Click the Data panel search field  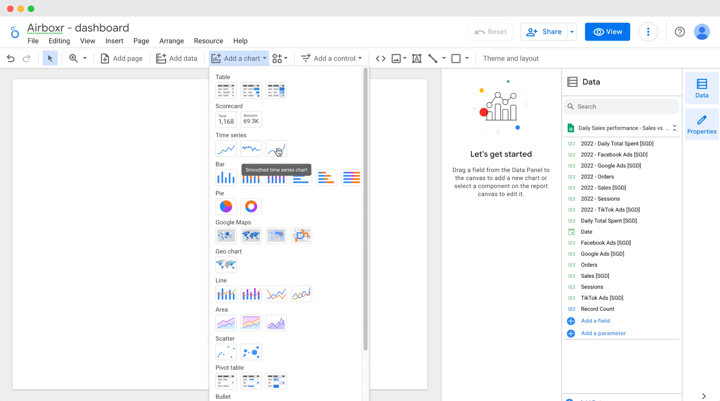tap(621, 107)
